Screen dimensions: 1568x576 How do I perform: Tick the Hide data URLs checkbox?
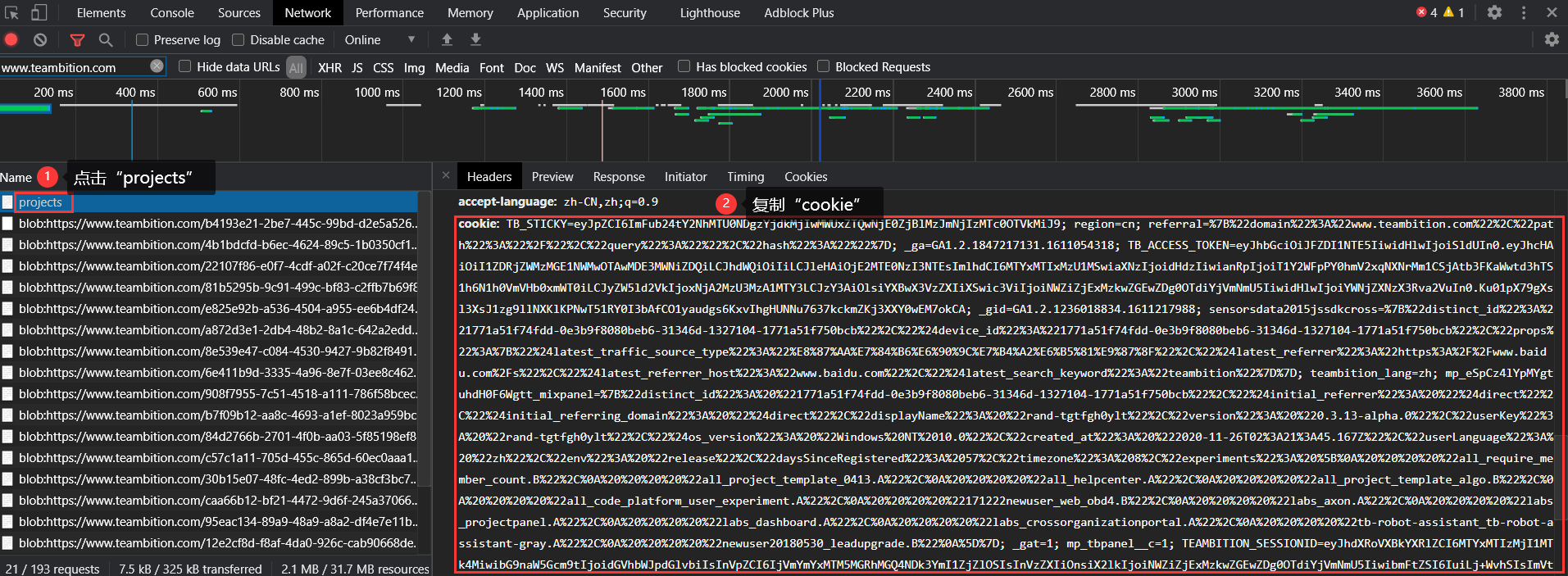(185, 66)
